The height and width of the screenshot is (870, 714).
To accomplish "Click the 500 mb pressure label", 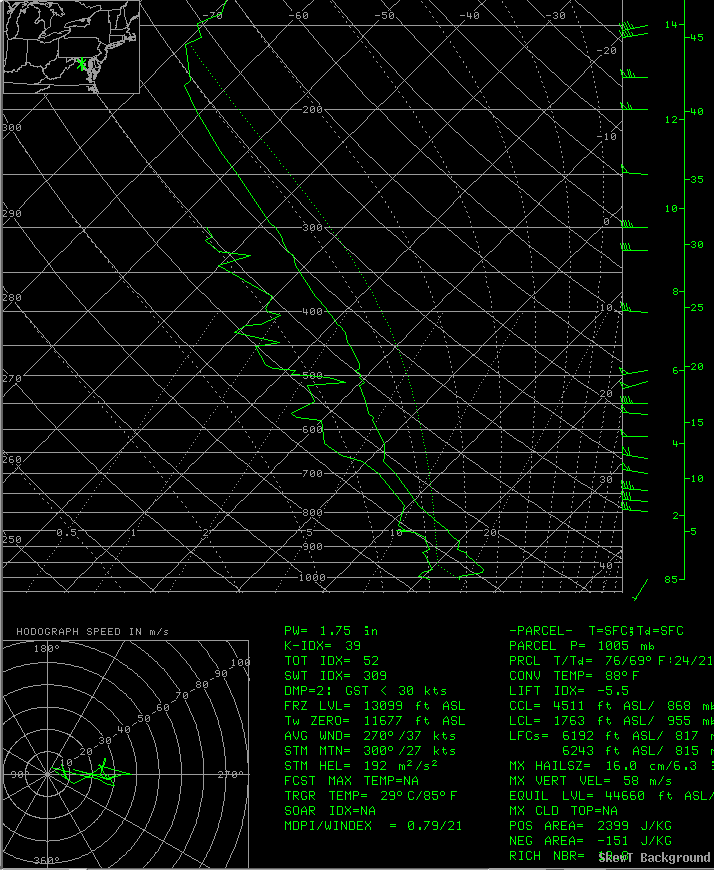I will point(312,375).
